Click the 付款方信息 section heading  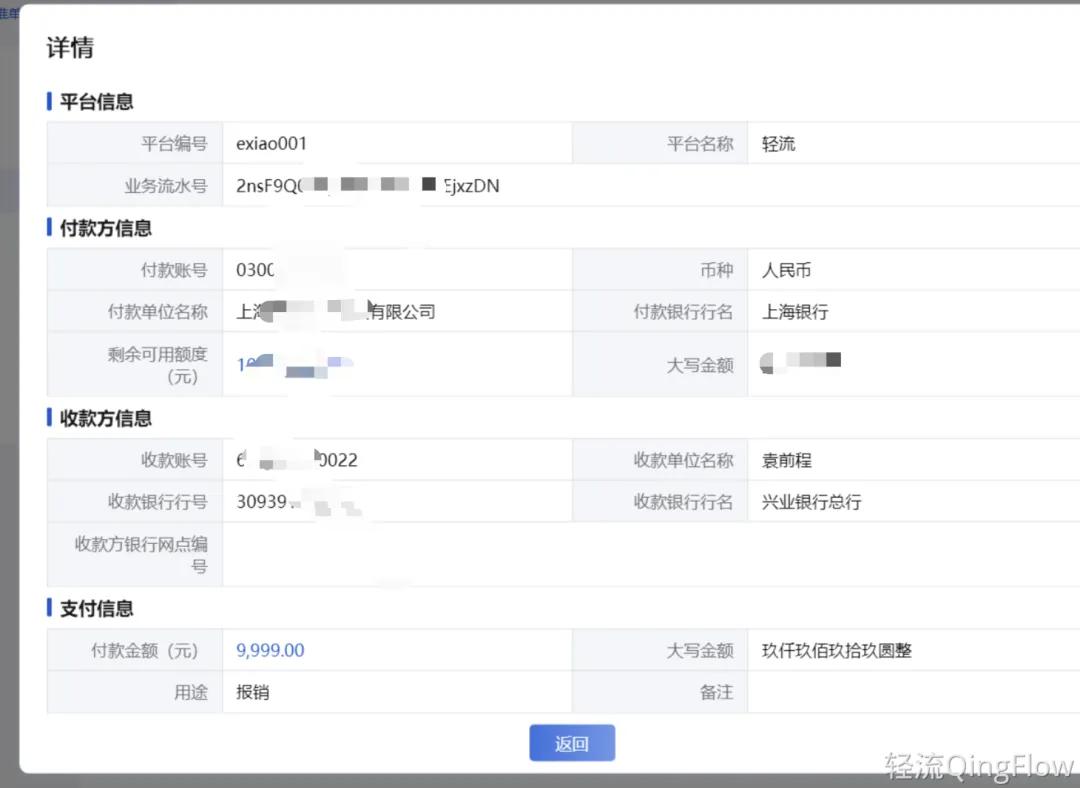coord(105,228)
